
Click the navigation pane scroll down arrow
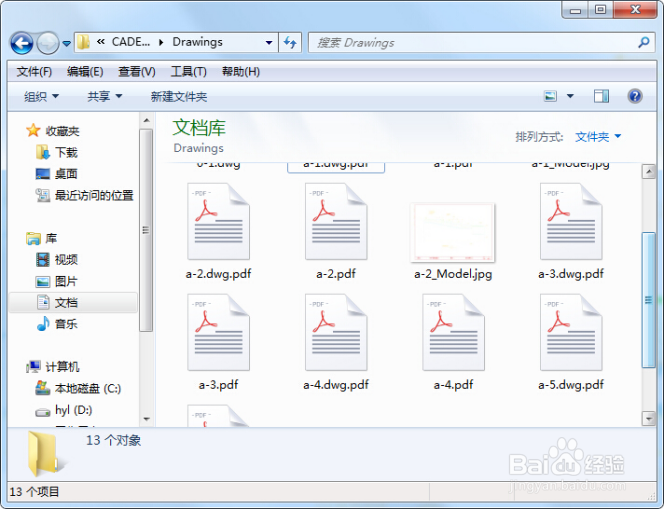[x=147, y=419]
